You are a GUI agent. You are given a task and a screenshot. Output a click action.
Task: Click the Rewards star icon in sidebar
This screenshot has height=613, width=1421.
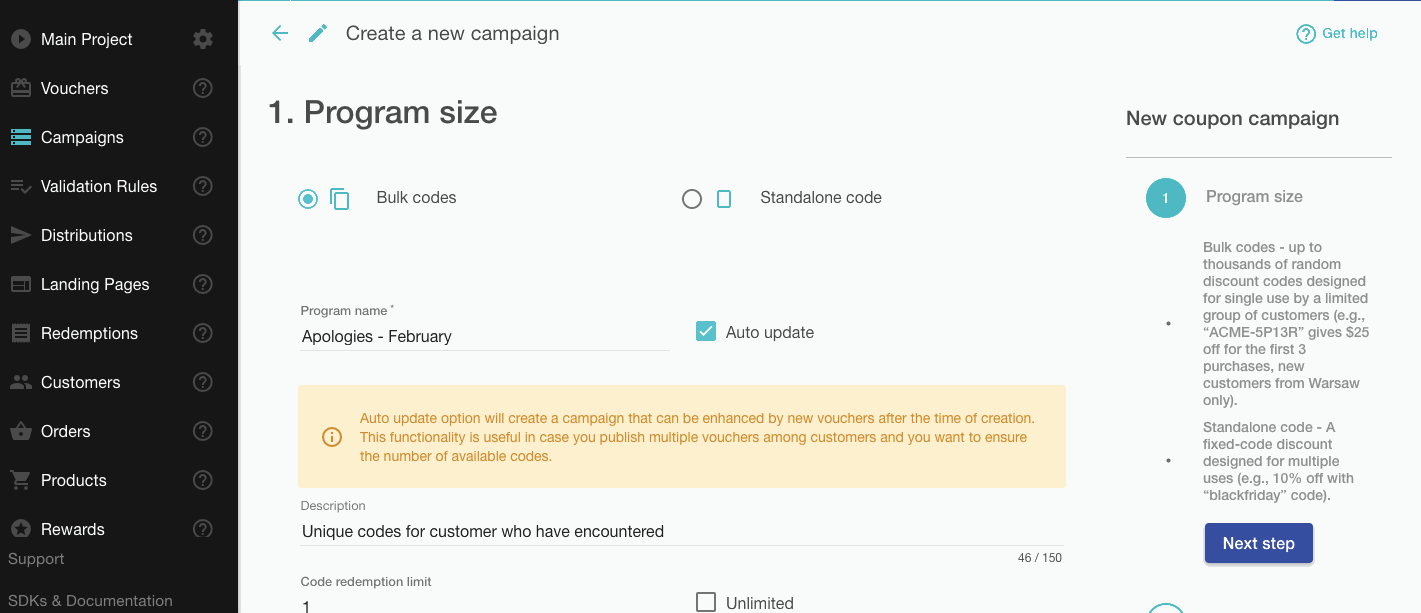[x=20, y=529]
